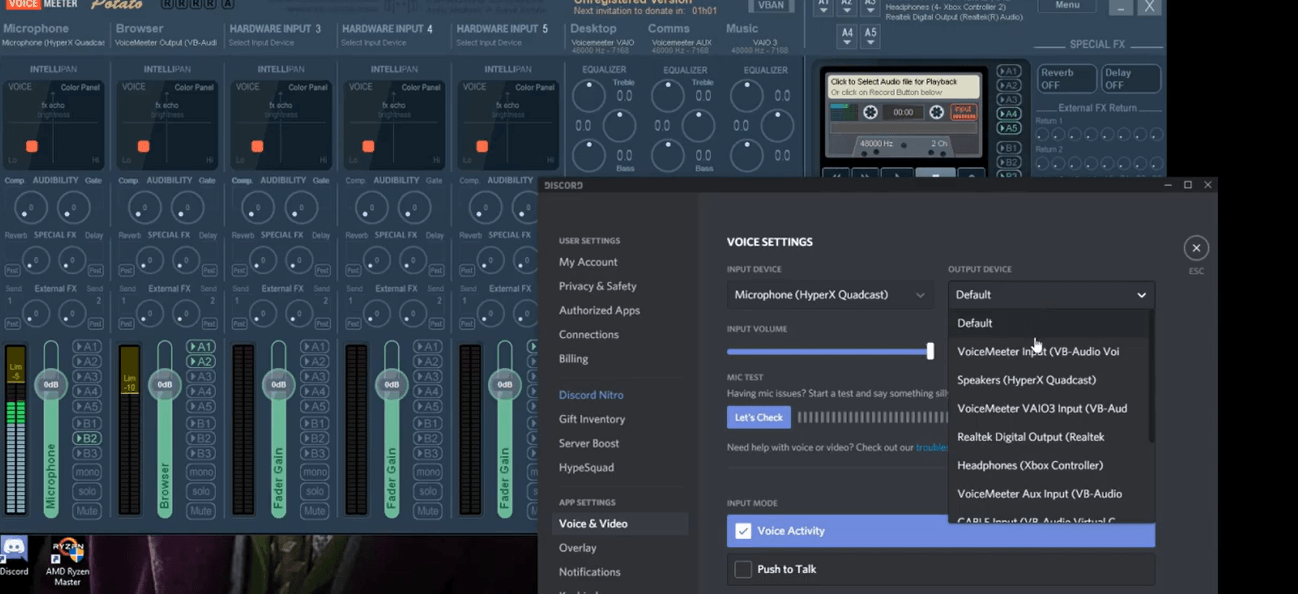Click the Music equalizer top knob
This screenshot has width=1298, height=594.
click(x=747, y=95)
